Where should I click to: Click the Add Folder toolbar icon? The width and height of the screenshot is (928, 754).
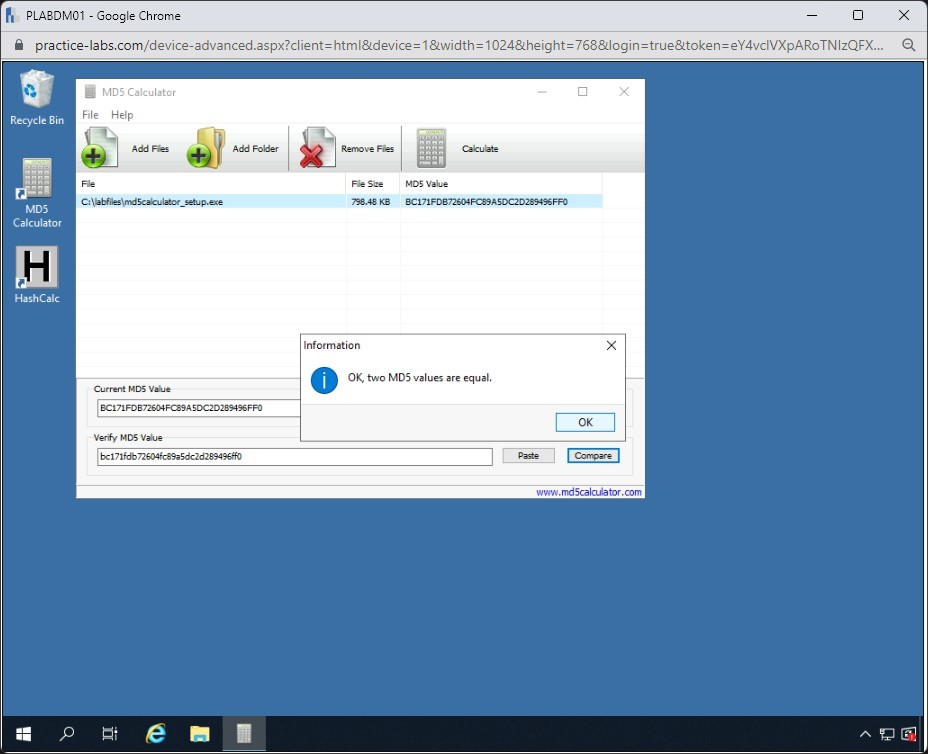point(205,148)
